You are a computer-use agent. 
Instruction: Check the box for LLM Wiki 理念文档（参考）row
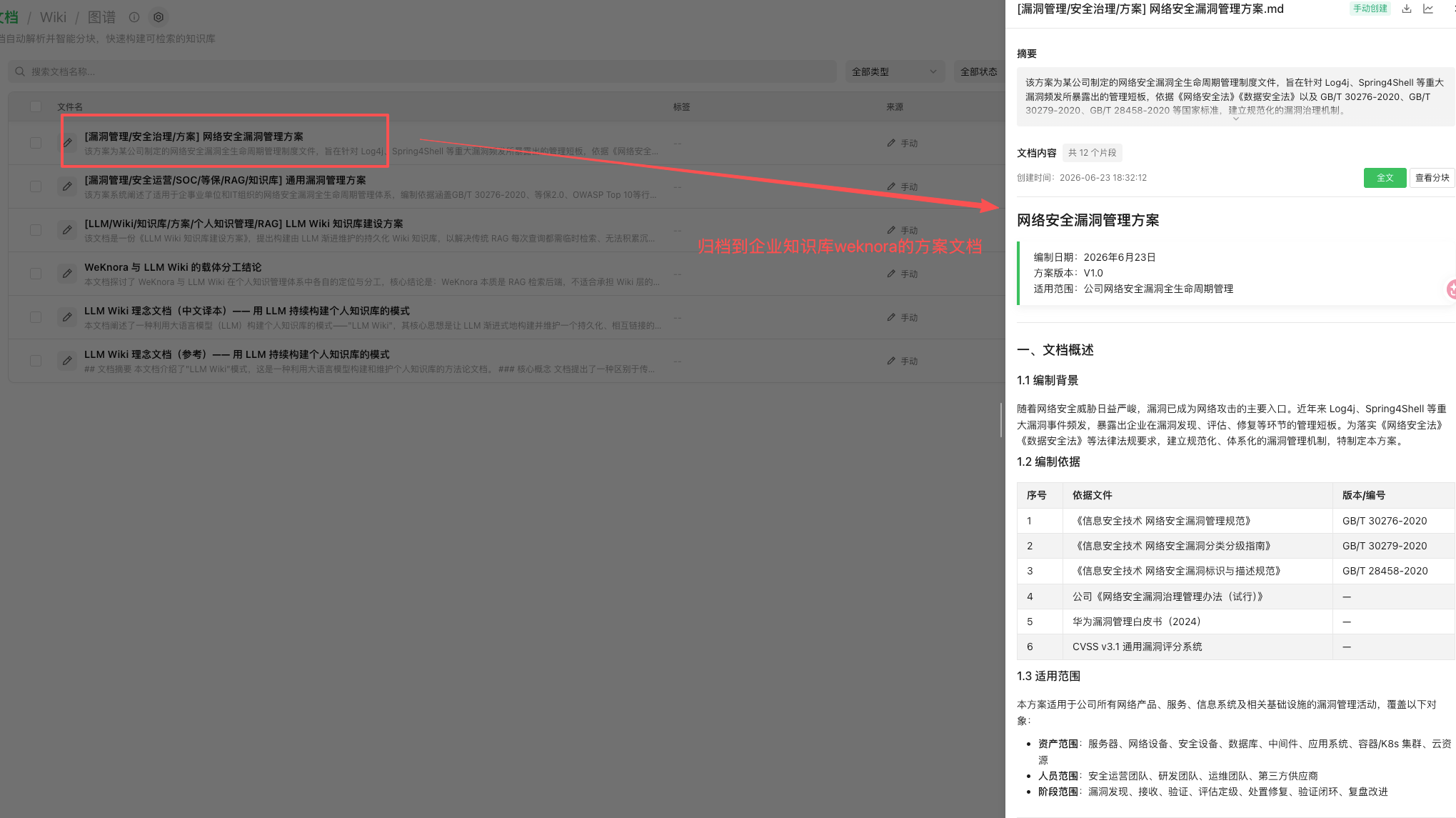point(36,361)
